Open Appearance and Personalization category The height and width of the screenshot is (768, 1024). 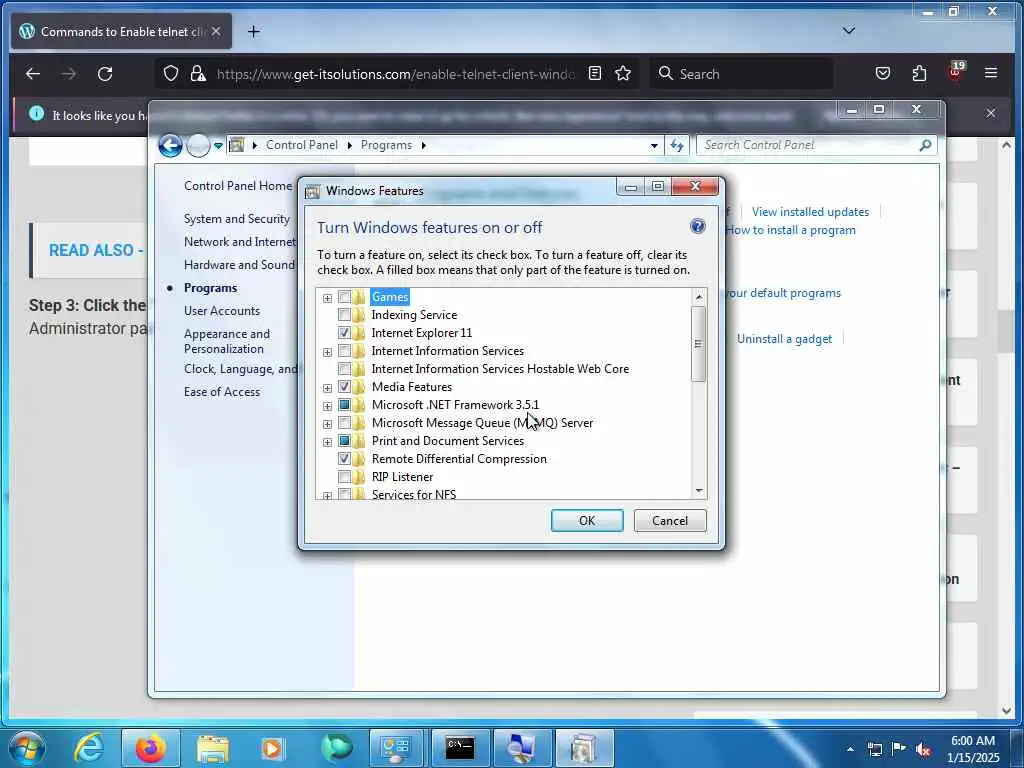pos(227,341)
